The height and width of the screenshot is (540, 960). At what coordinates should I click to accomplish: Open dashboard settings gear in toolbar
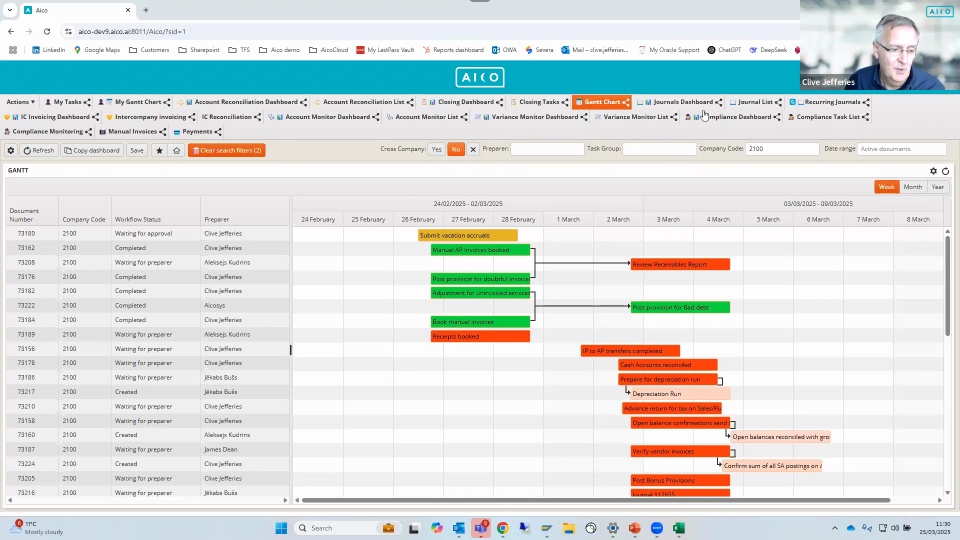click(11, 150)
